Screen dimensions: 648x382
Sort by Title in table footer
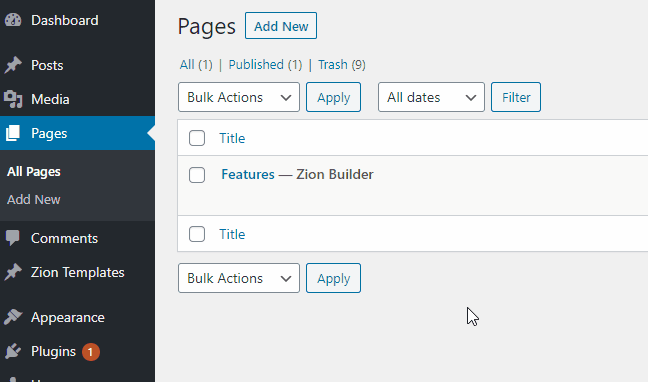click(x=232, y=234)
